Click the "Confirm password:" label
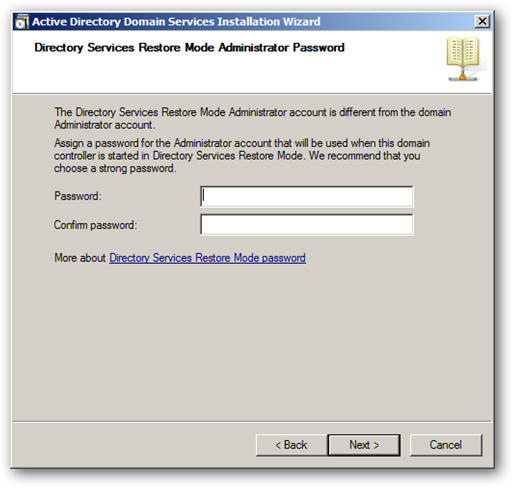513x487 pixels. point(95,225)
